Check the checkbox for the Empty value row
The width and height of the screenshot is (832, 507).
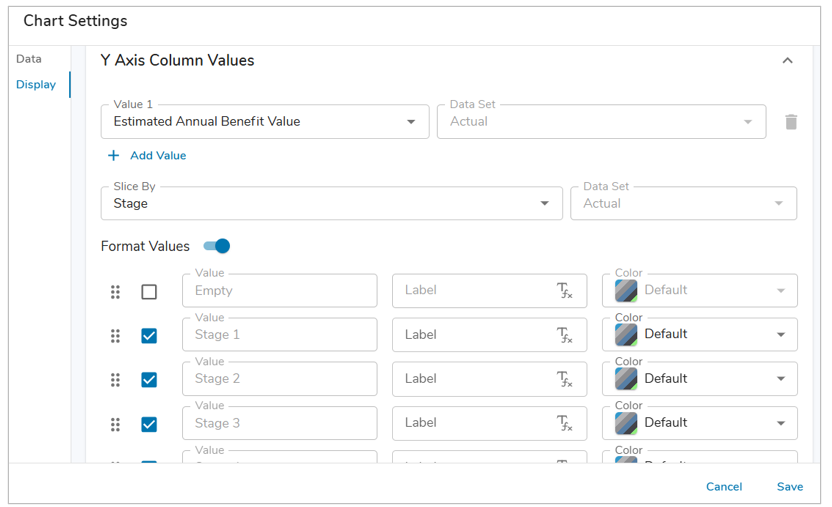pos(149,292)
